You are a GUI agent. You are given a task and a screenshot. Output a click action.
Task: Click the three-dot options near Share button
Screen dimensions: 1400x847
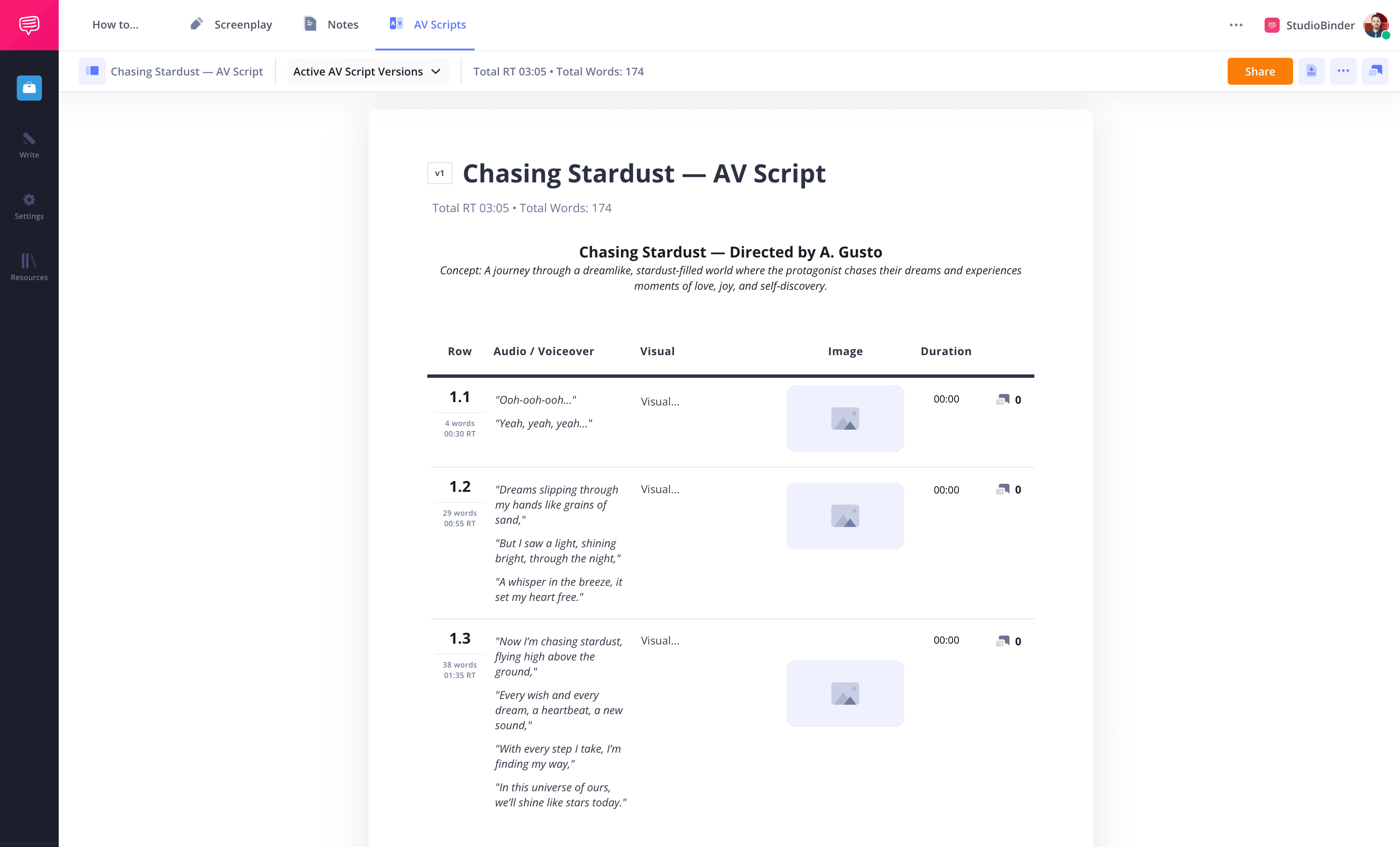pos(1343,71)
